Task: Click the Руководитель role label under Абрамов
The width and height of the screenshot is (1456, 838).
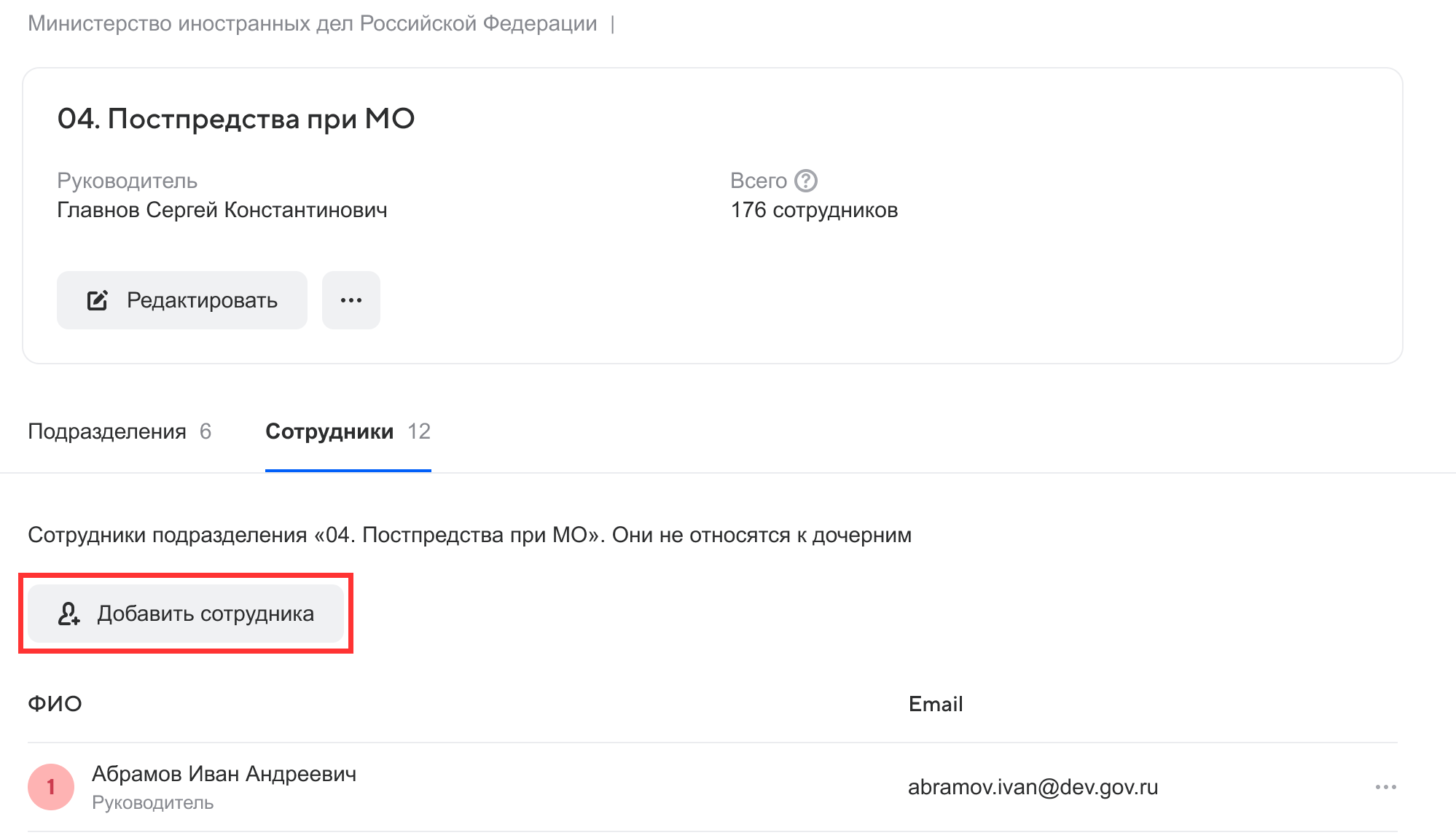Action: tap(152, 803)
